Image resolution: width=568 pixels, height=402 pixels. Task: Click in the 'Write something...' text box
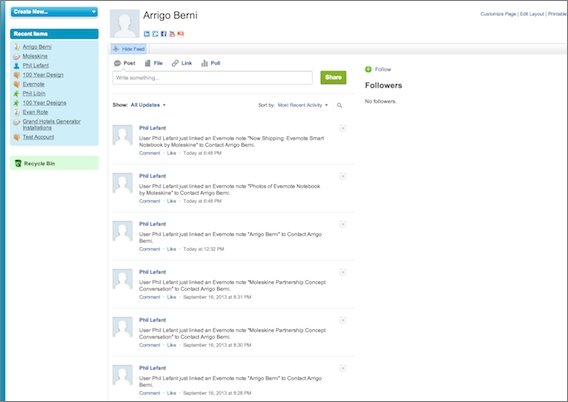(213, 78)
